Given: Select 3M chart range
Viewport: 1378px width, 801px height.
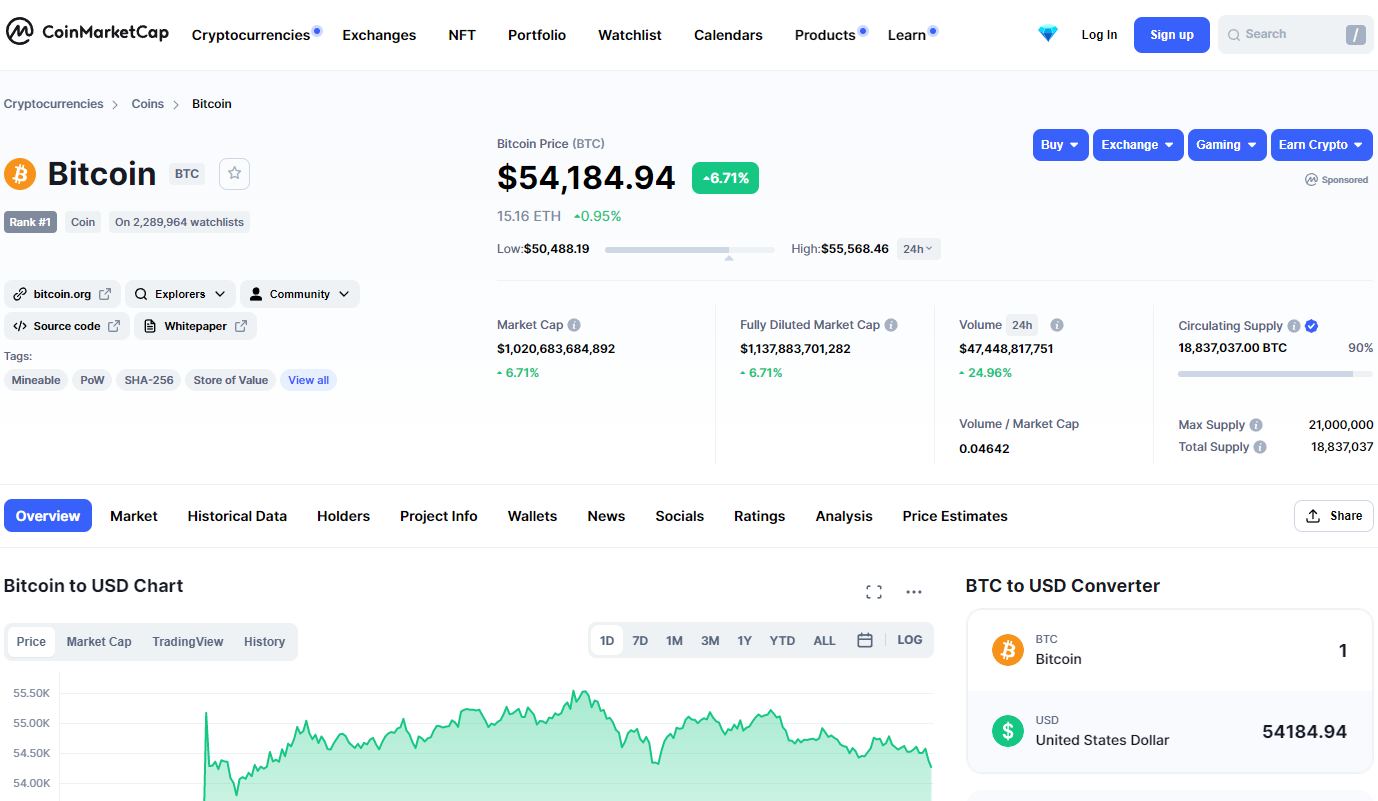Looking at the screenshot, I should 710,640.
